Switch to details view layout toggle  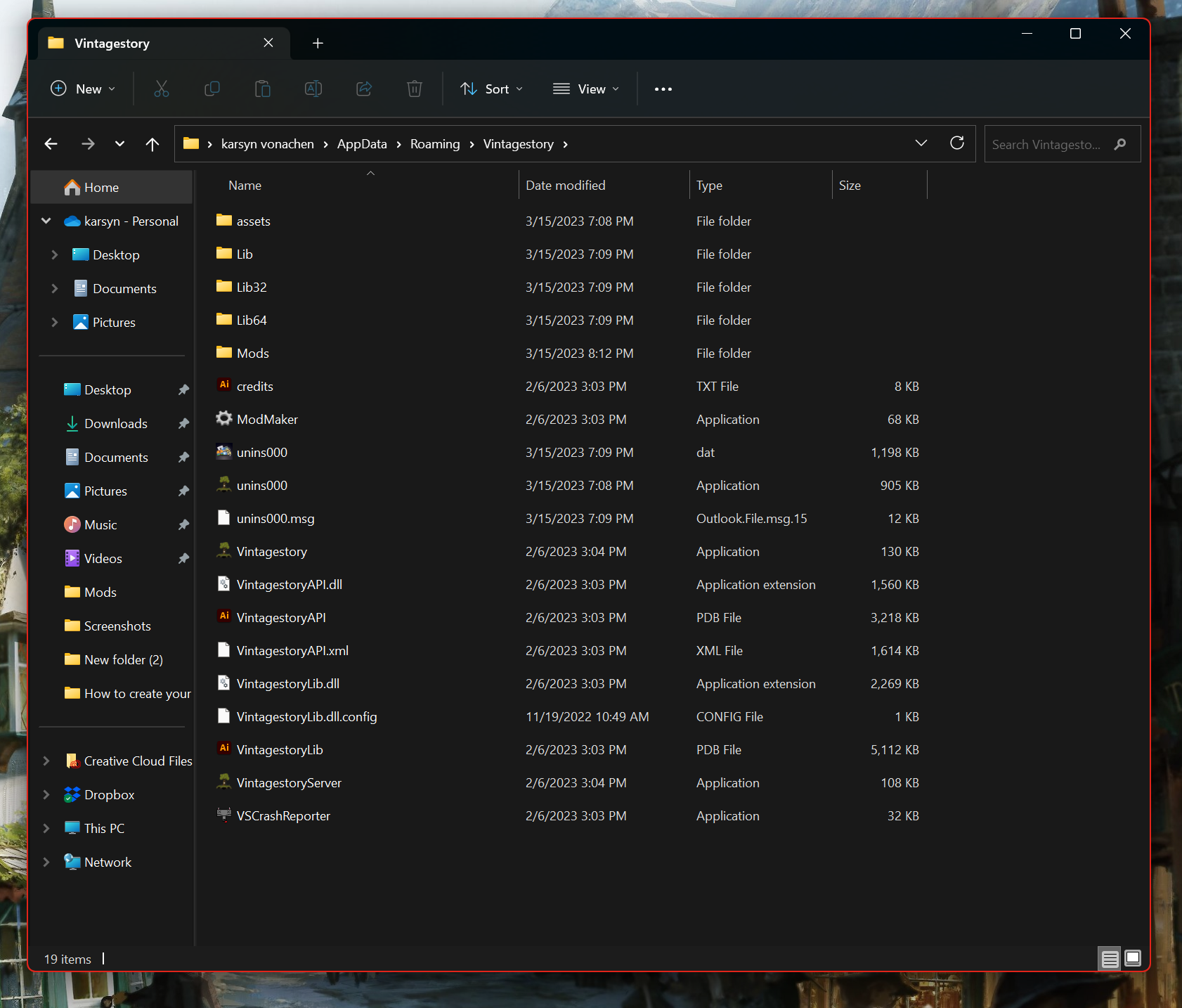1110,959
